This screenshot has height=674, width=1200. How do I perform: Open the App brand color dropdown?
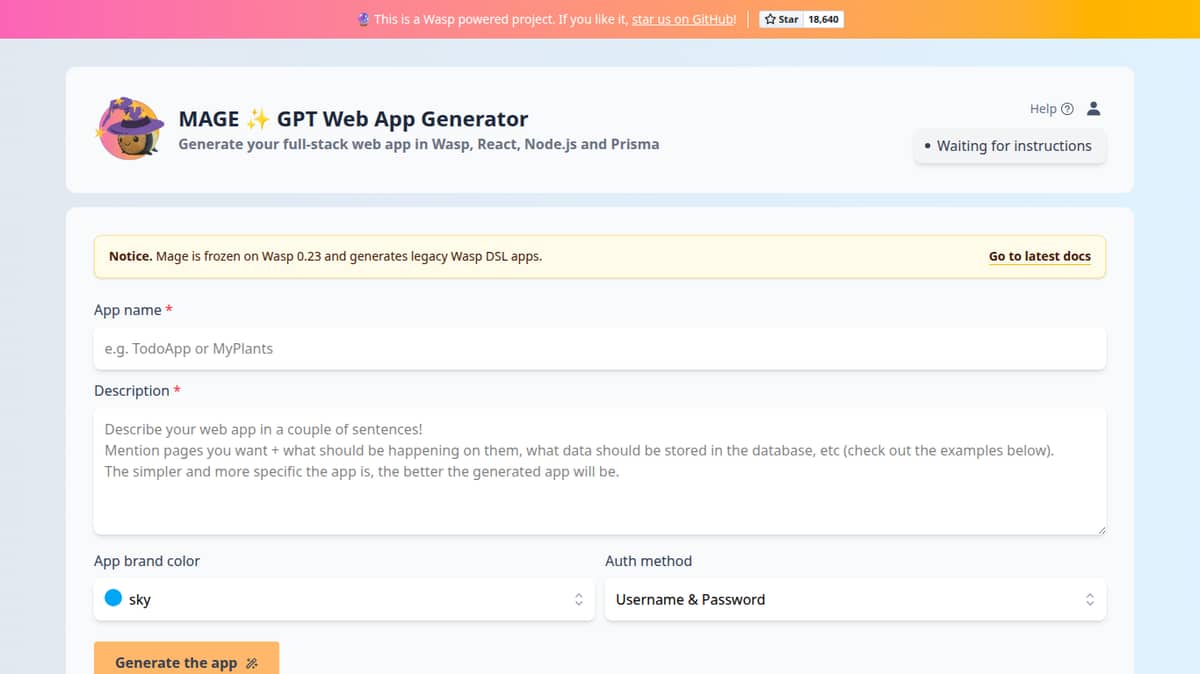(x=344, y=599)
